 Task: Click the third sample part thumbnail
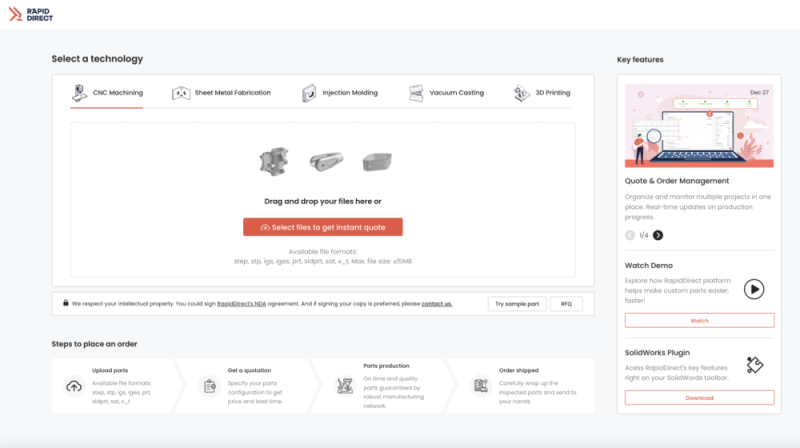tap(377, 162)
